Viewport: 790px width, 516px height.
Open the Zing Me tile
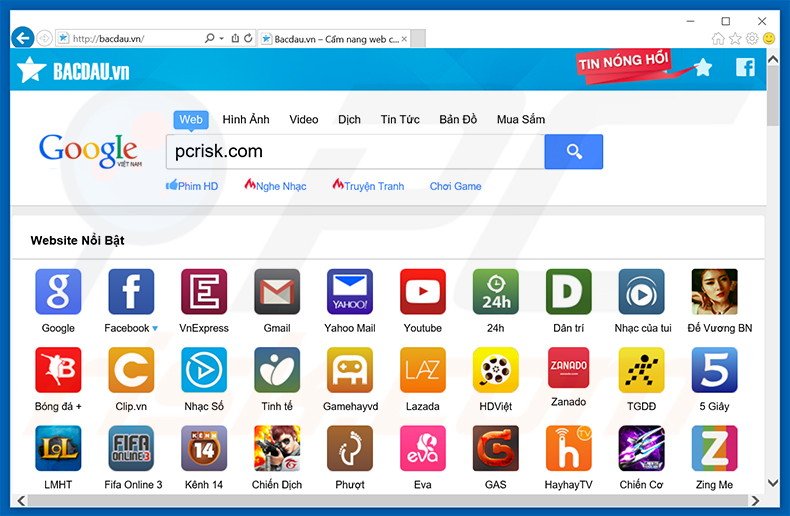pyautogui.click(x=714, y=448)
